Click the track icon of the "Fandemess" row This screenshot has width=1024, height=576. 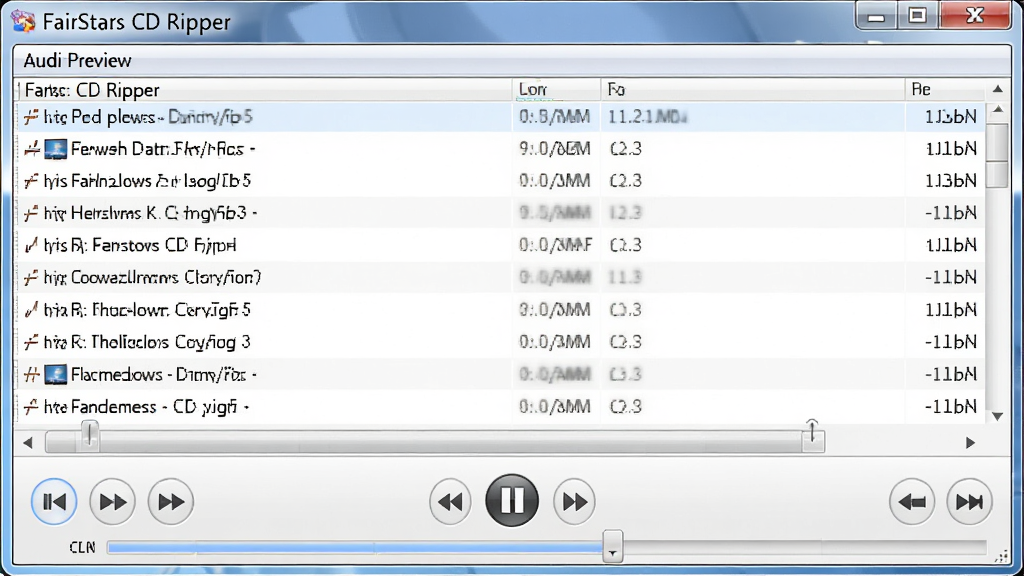click(31, 407)
